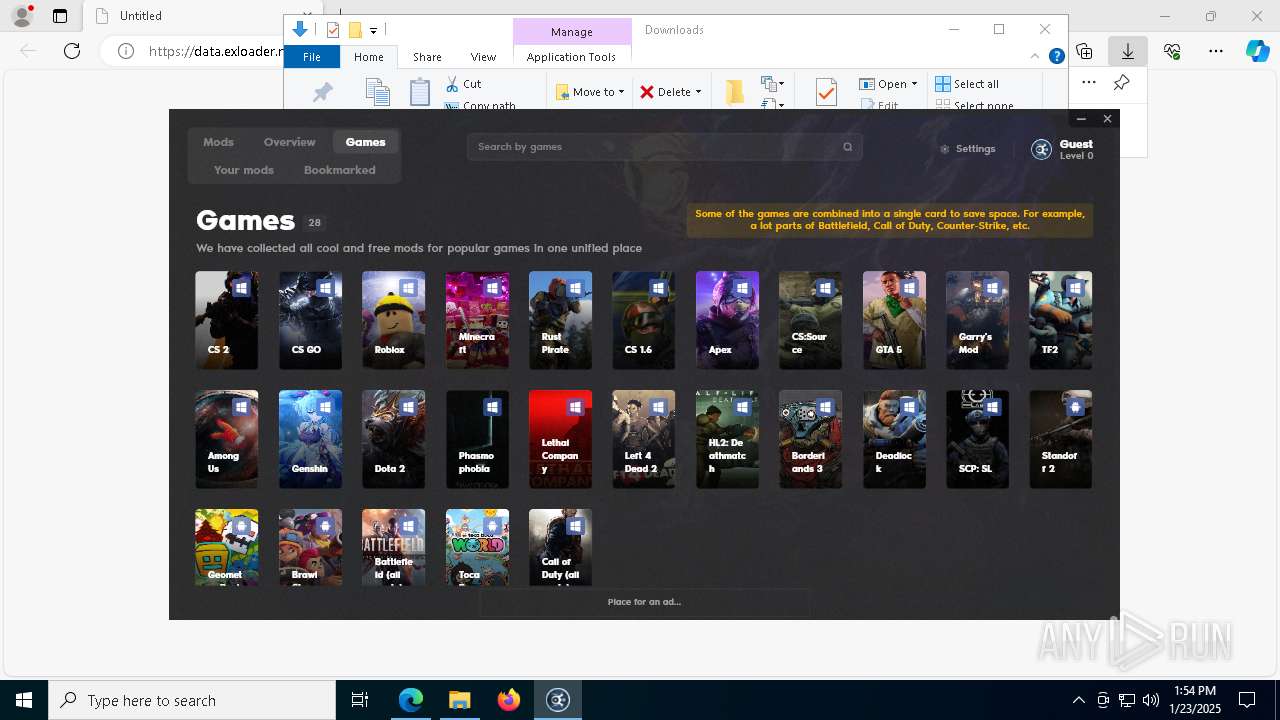Click Cut in the File Explorer ribbon

(463, 84)
